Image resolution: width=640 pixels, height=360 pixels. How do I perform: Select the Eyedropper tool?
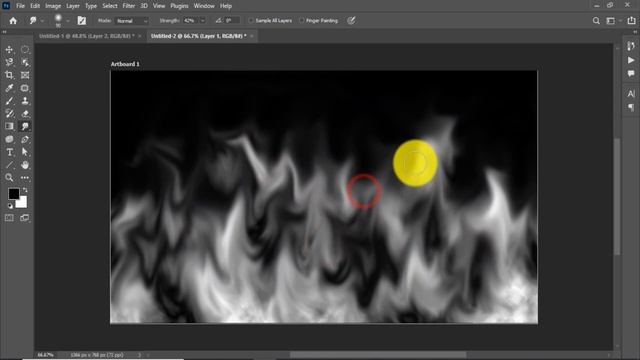(x=9, y=88)
